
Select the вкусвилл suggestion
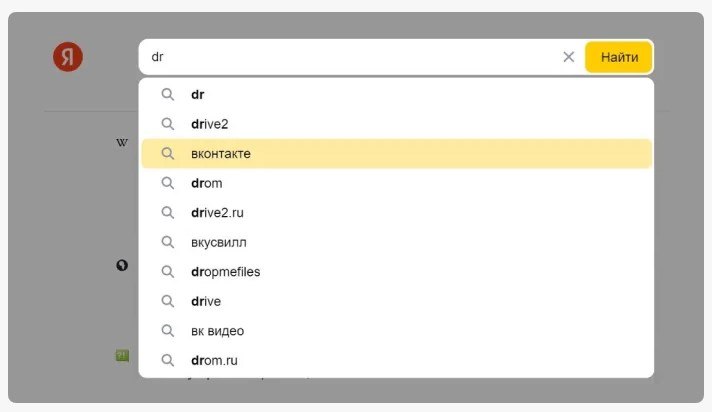coord(396,242)
